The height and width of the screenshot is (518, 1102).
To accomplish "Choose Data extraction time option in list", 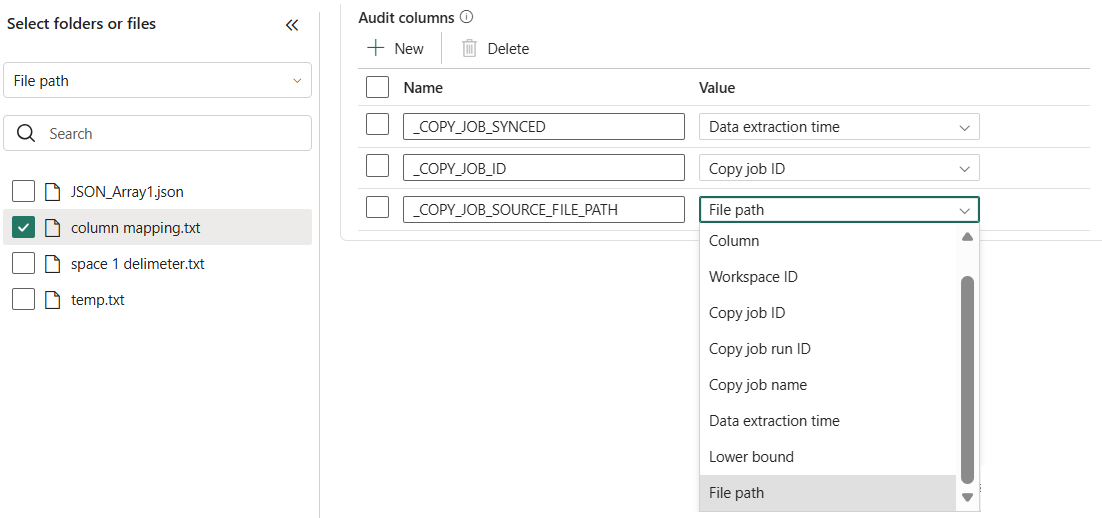I will tap(828, 420).
